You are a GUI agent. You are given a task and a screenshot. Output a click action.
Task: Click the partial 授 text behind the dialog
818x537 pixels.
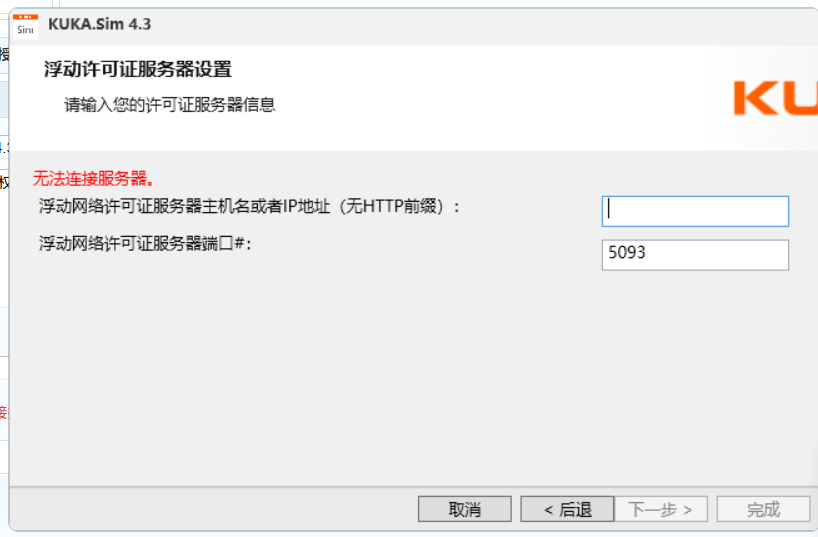pos(4,54)
